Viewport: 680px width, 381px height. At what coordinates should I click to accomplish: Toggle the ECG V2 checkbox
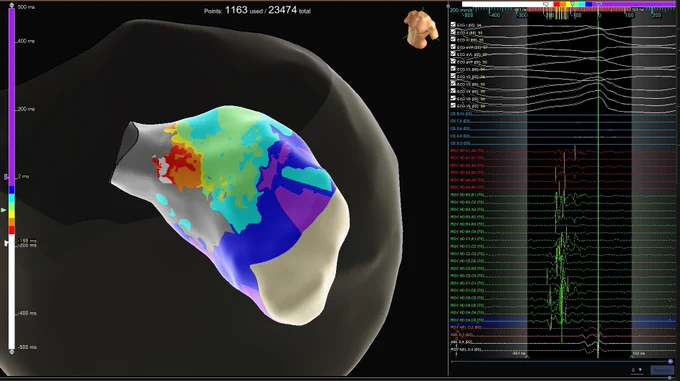coord(453,76)
